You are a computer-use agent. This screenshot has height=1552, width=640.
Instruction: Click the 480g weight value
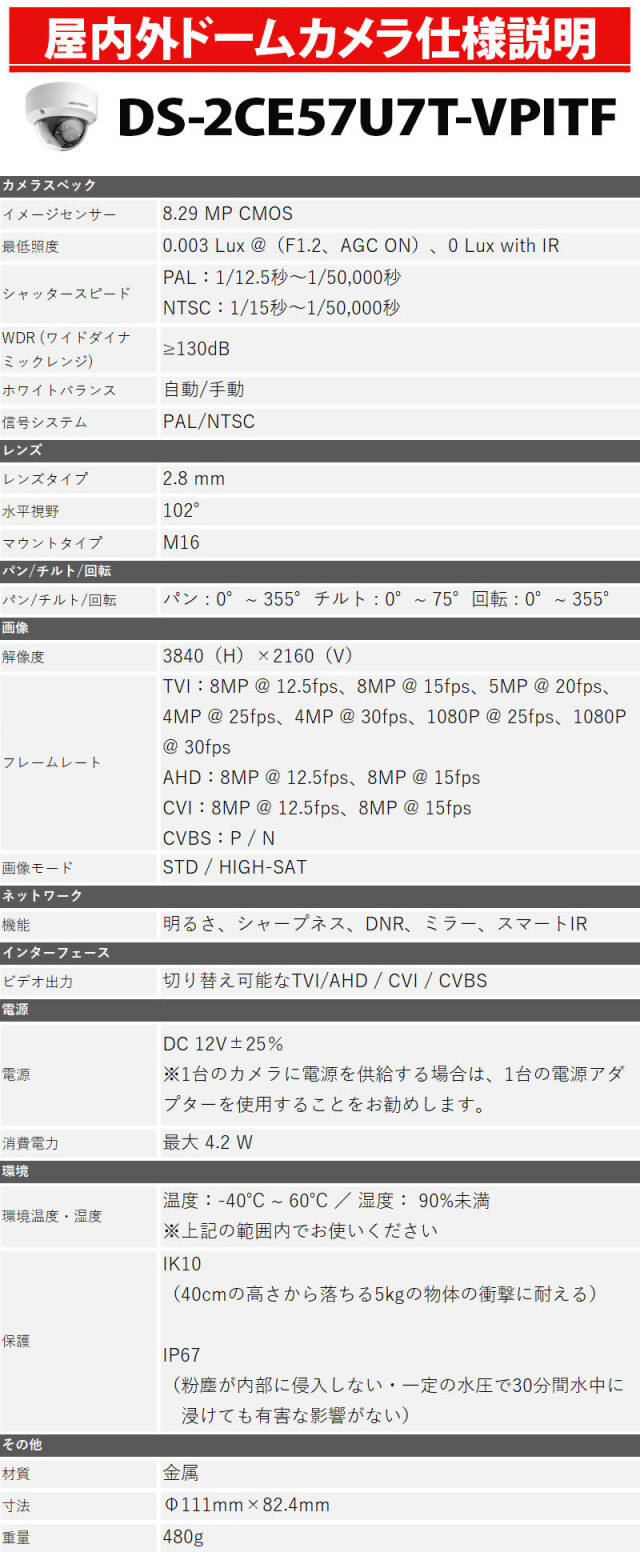click(184, 1537)
